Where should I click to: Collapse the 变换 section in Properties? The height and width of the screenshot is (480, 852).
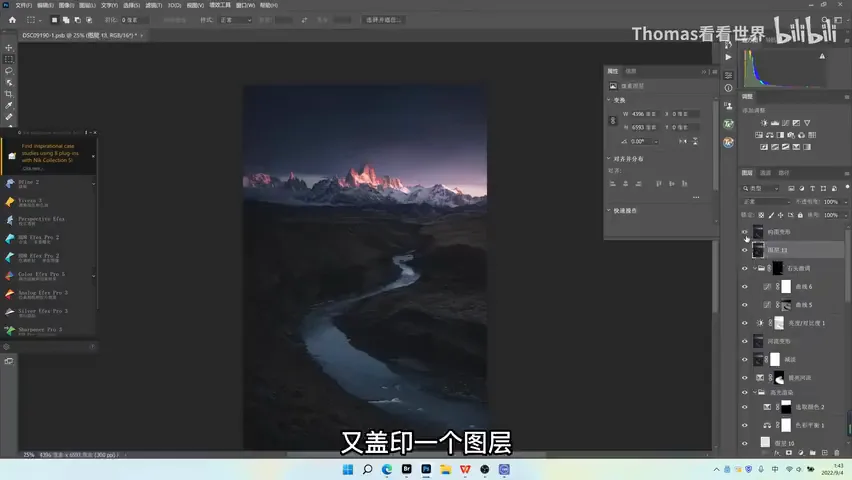click(x=609, y=100)
